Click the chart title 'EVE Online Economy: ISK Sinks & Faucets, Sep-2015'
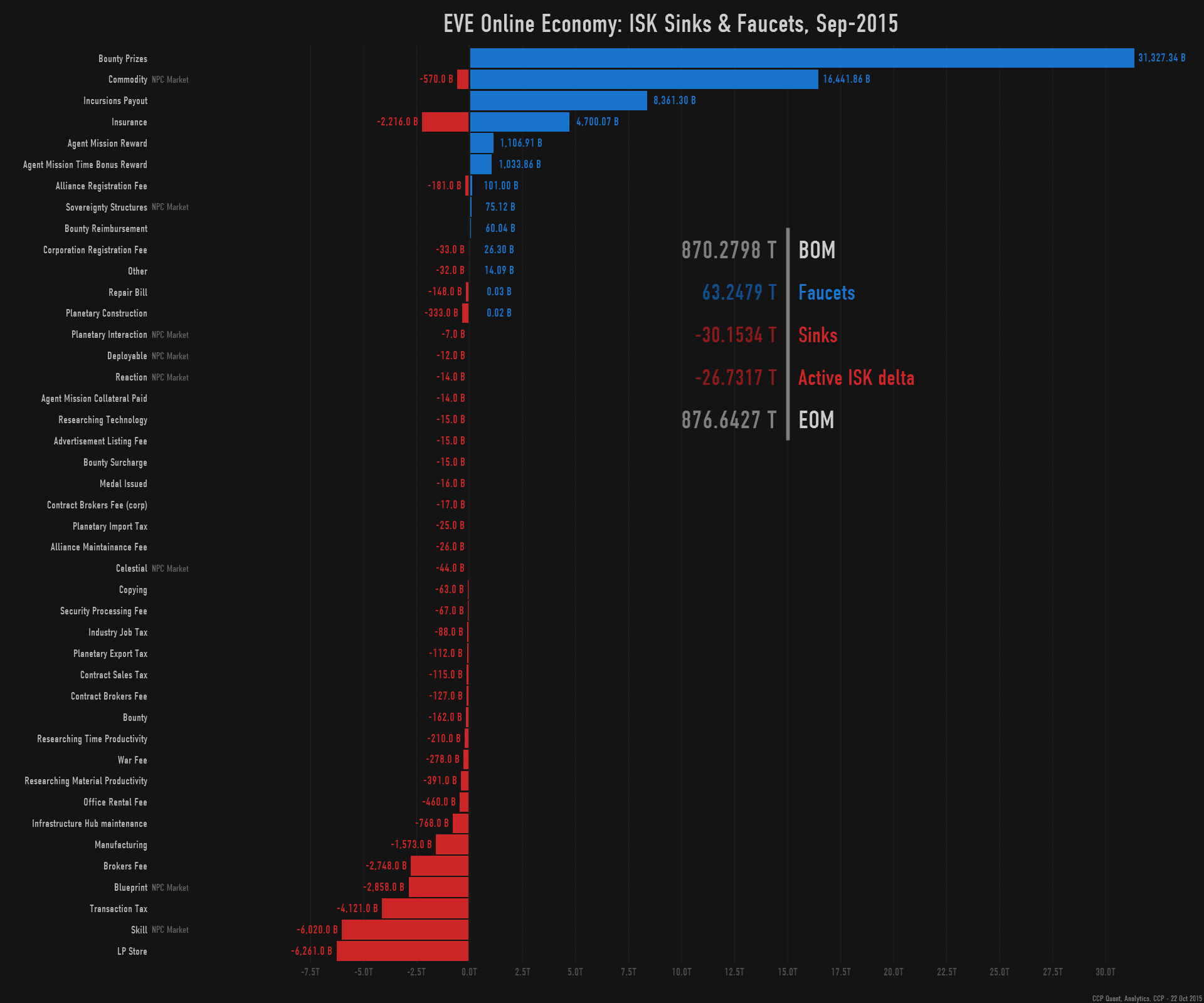Image resolution: width=1204 pixels, height=1003 pixels. 670,24
